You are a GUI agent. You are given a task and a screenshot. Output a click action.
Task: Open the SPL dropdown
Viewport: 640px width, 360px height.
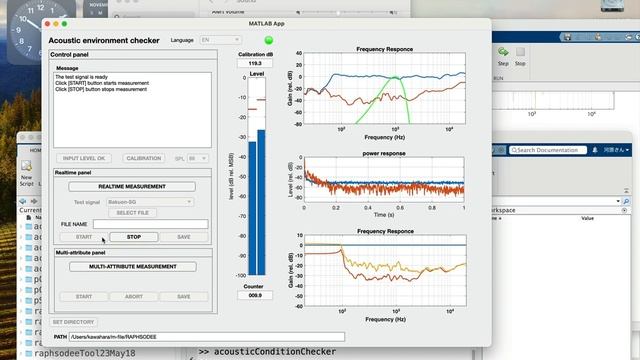(x=198, y=158)
